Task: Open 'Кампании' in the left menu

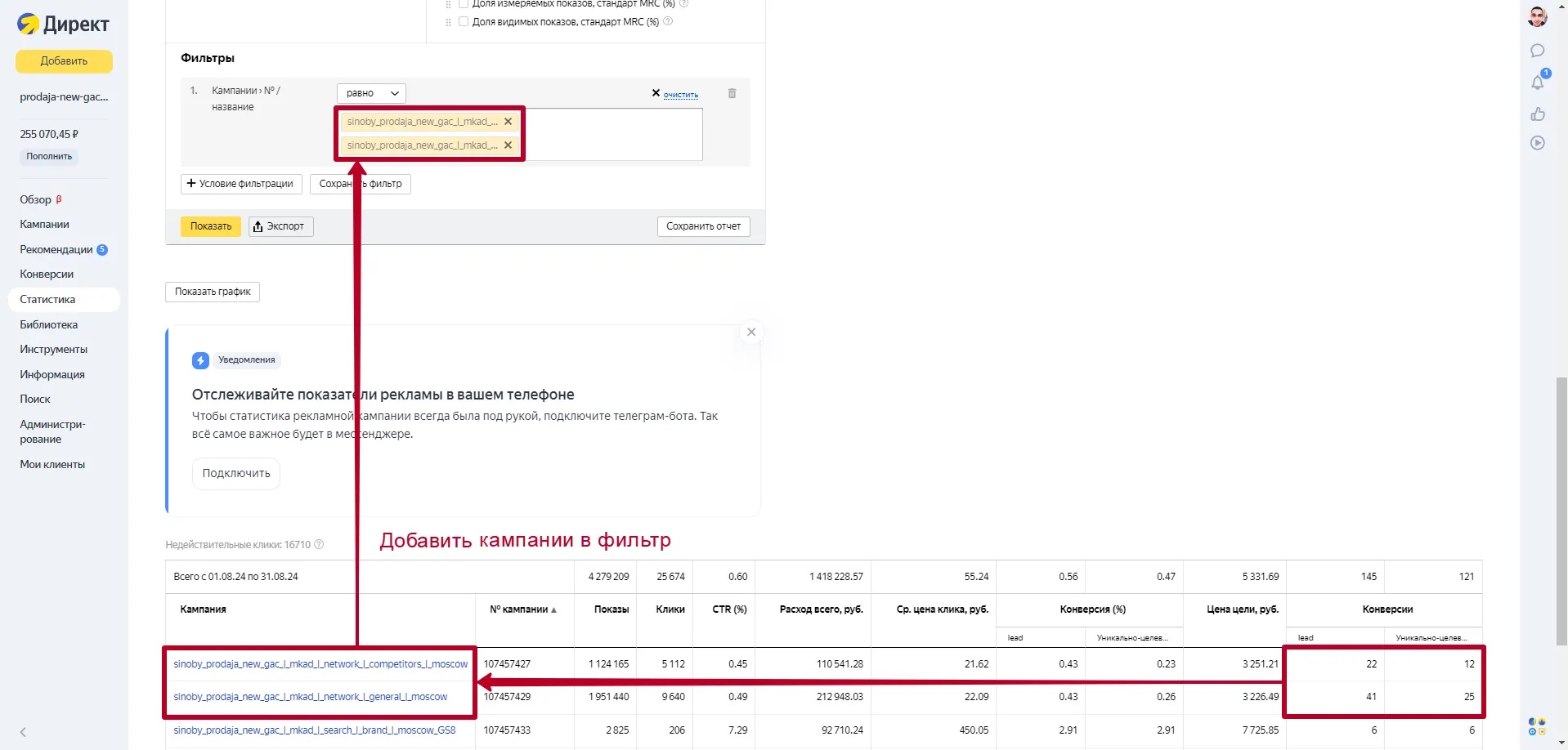Action: tap(44, 224)
